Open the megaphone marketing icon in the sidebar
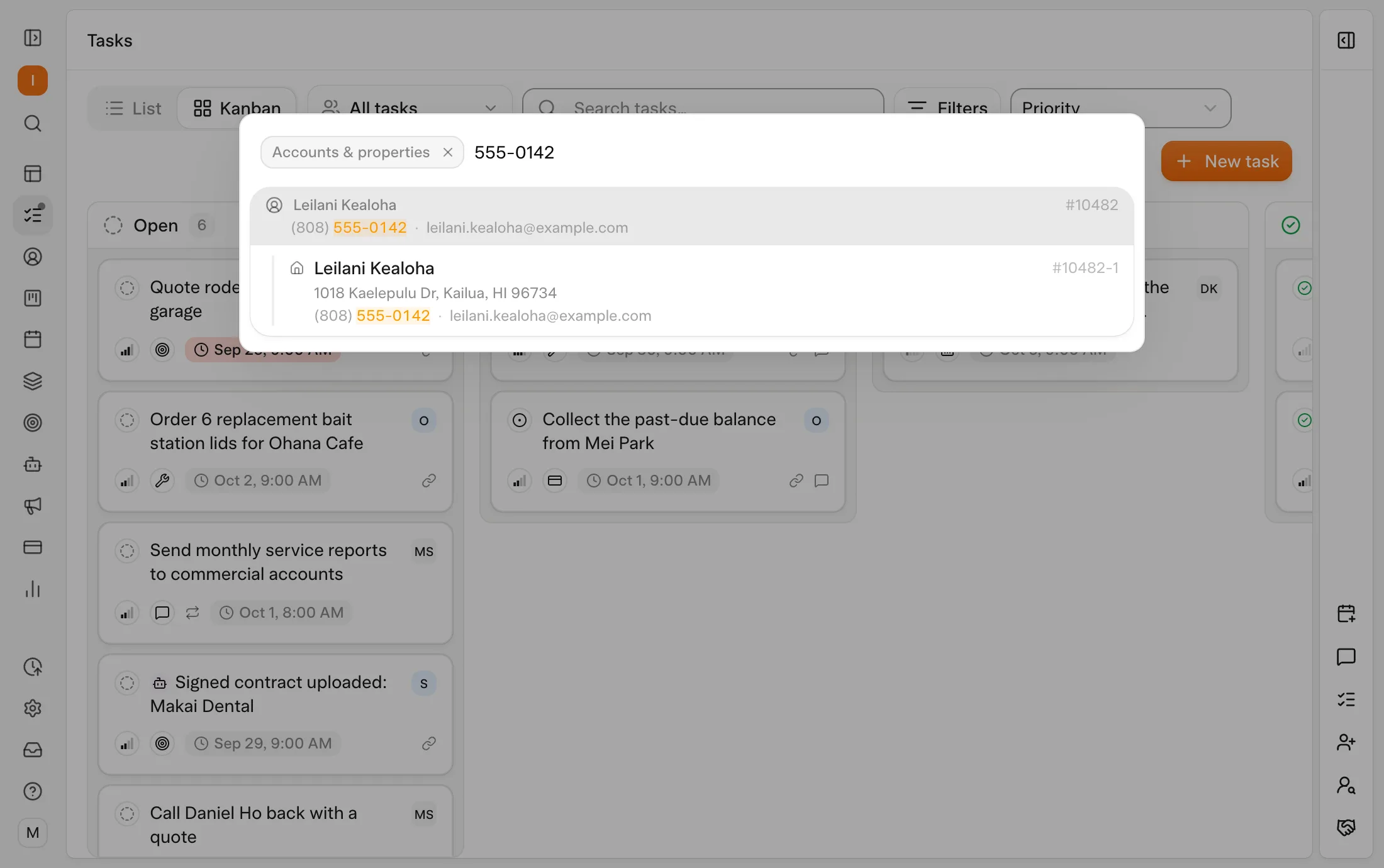 [33, 506]
